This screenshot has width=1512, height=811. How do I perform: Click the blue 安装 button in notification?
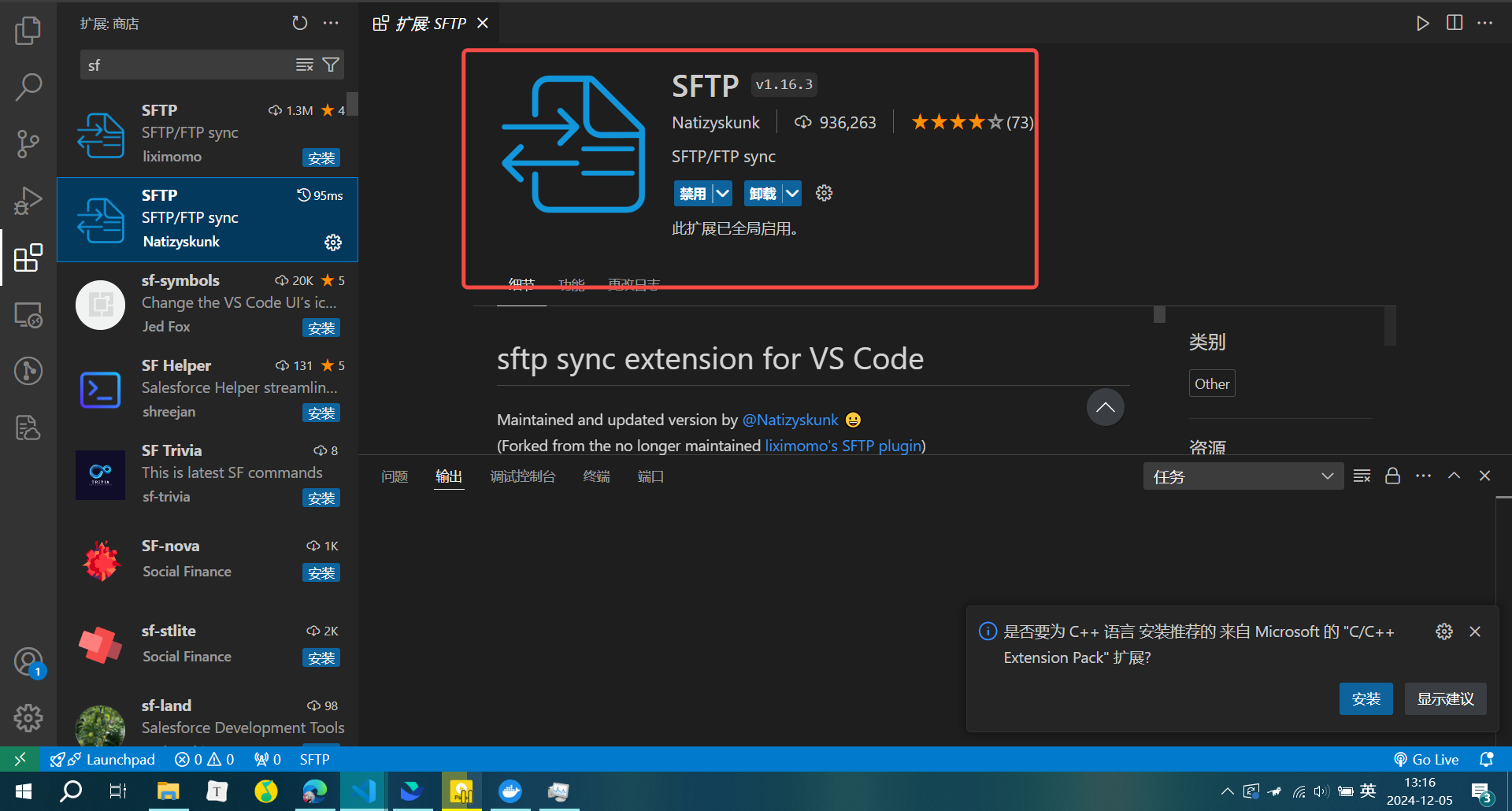coord(1366,698)
